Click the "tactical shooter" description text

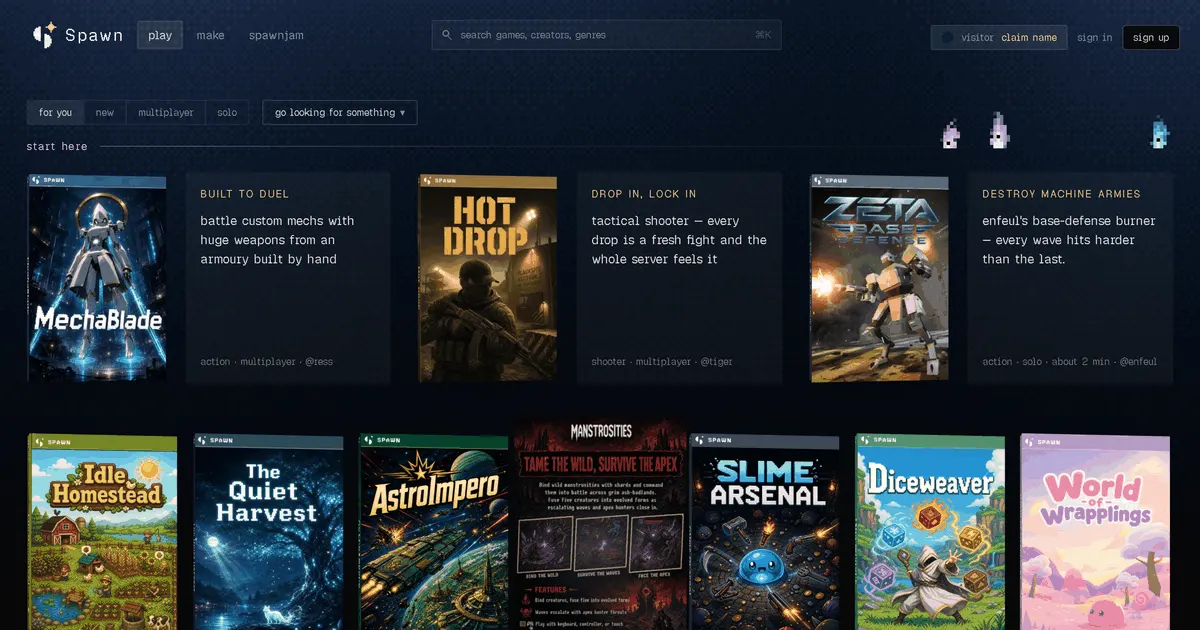click(679, 240)
